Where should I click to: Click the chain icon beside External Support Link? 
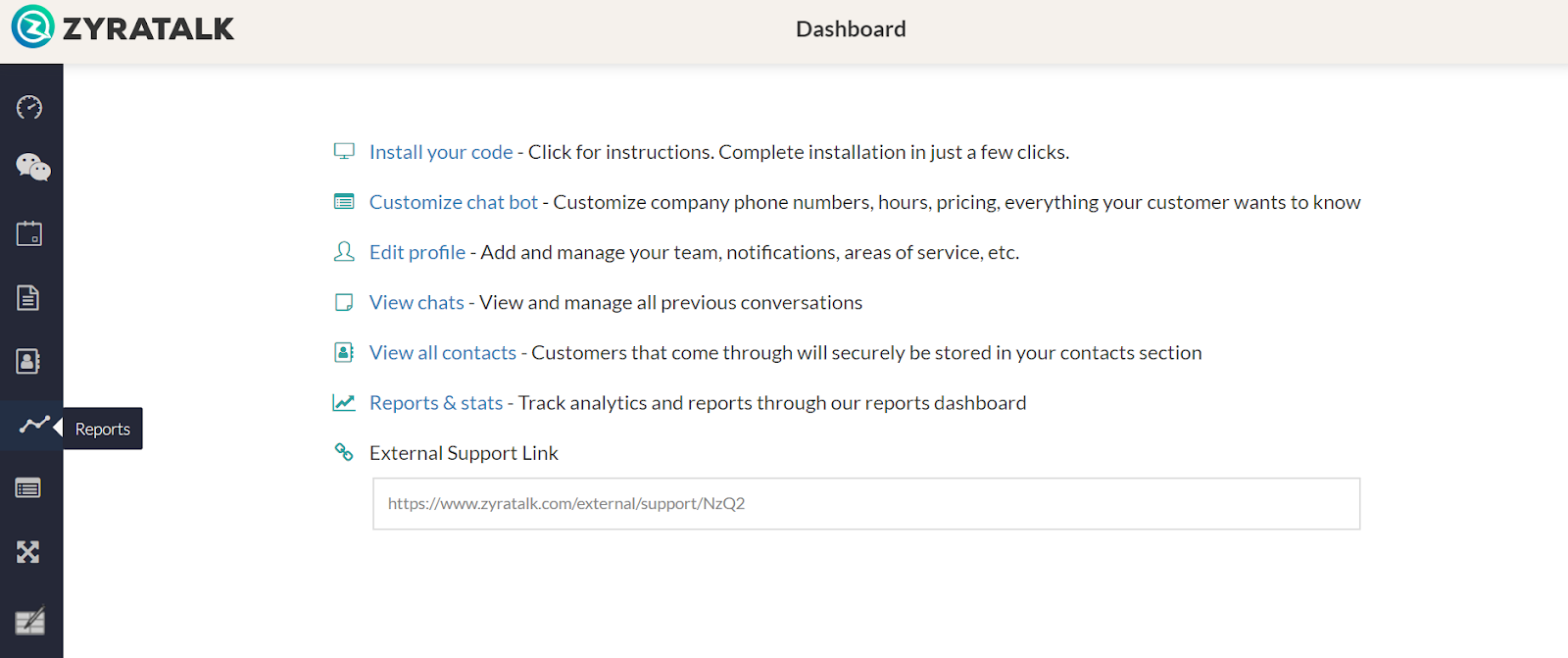click(344, 452)
